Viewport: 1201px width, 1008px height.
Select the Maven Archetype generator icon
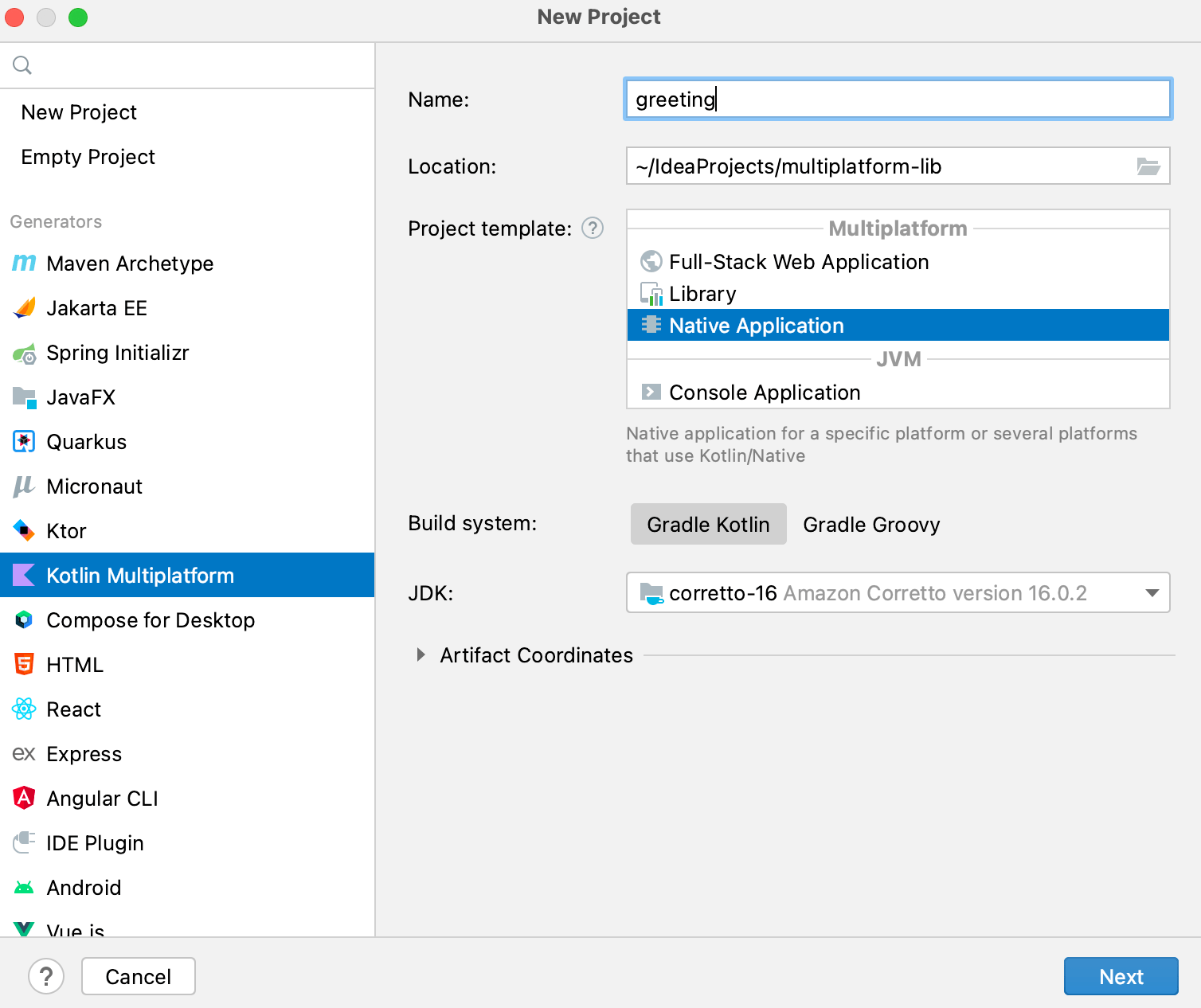pos(24,264)
